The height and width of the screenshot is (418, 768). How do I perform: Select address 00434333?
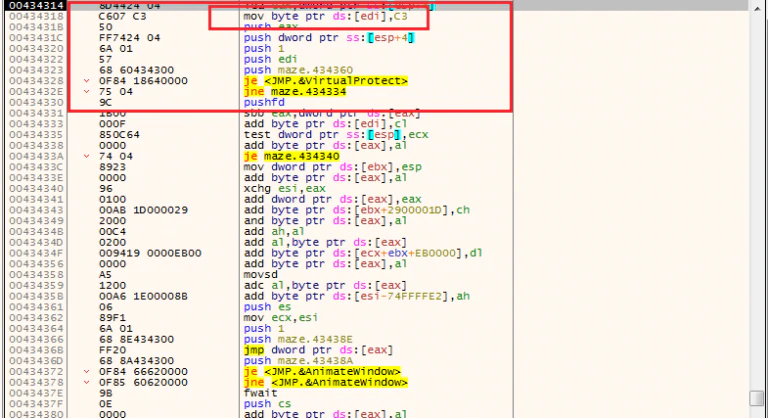[36, 124]
